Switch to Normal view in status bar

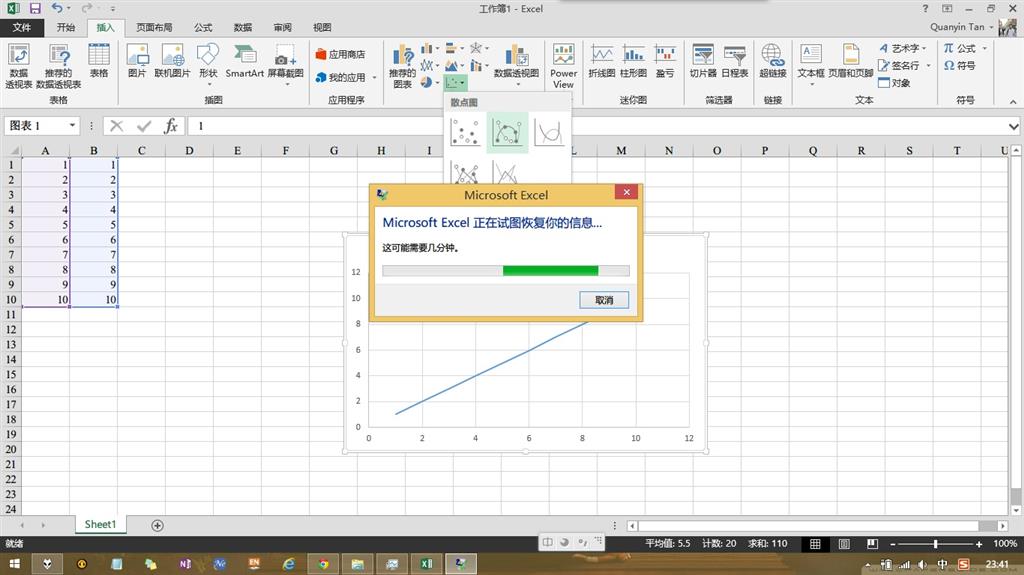[x=815, y=544]
